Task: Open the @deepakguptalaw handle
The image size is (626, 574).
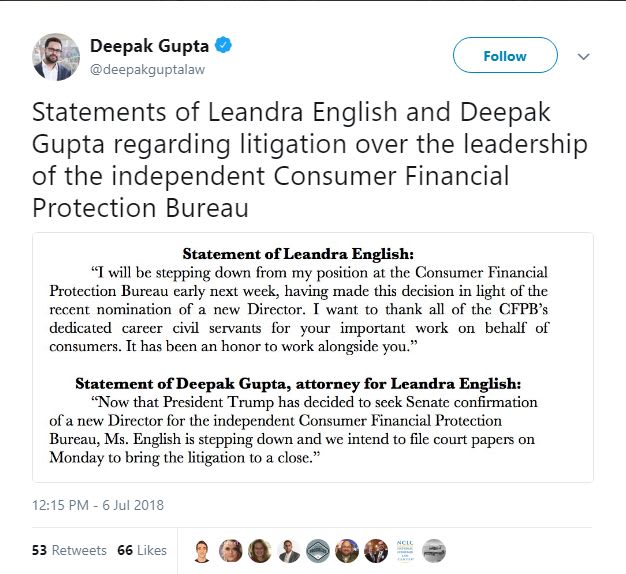Action: pyautogui.click(x=144, y=68)
